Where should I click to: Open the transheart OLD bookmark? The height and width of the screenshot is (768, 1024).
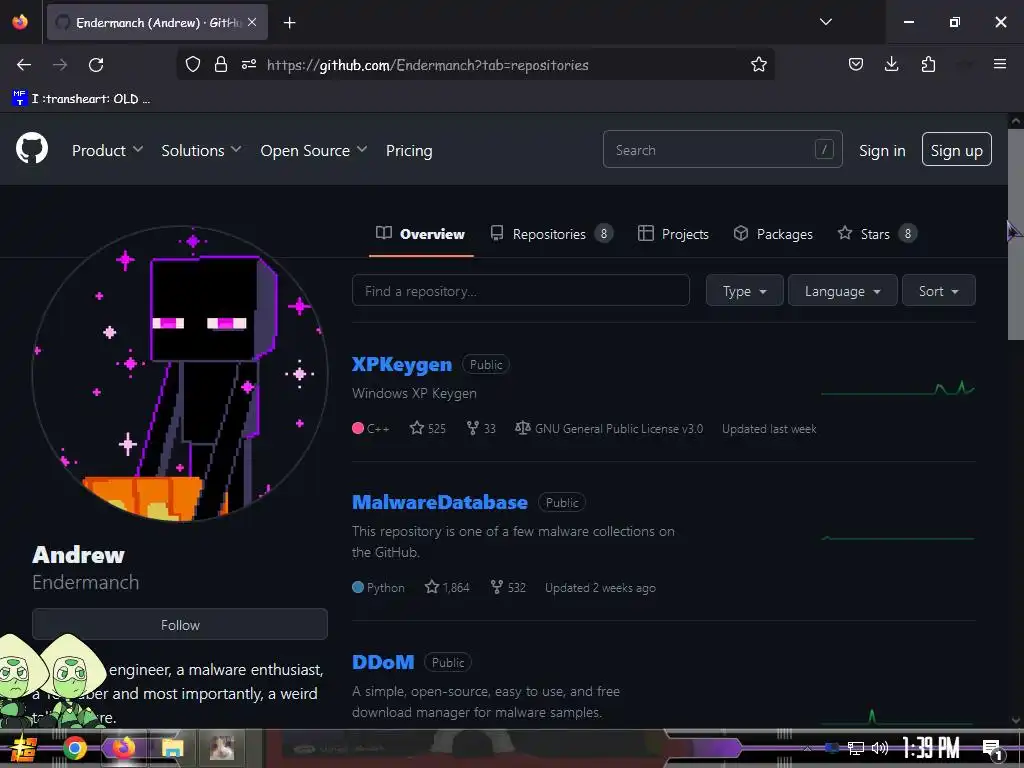point(81,99)
